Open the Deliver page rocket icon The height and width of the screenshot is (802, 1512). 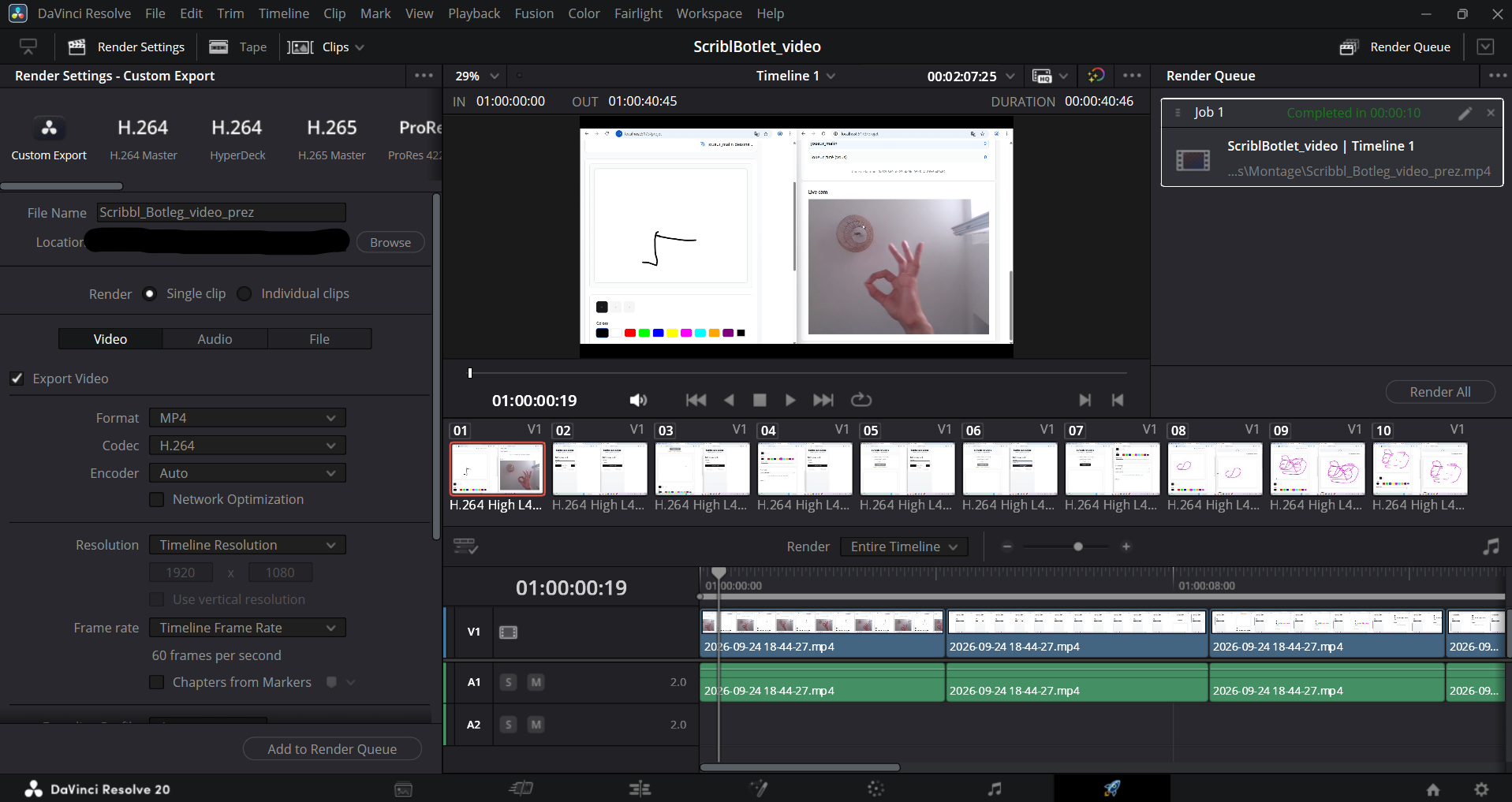(1111, 788)
